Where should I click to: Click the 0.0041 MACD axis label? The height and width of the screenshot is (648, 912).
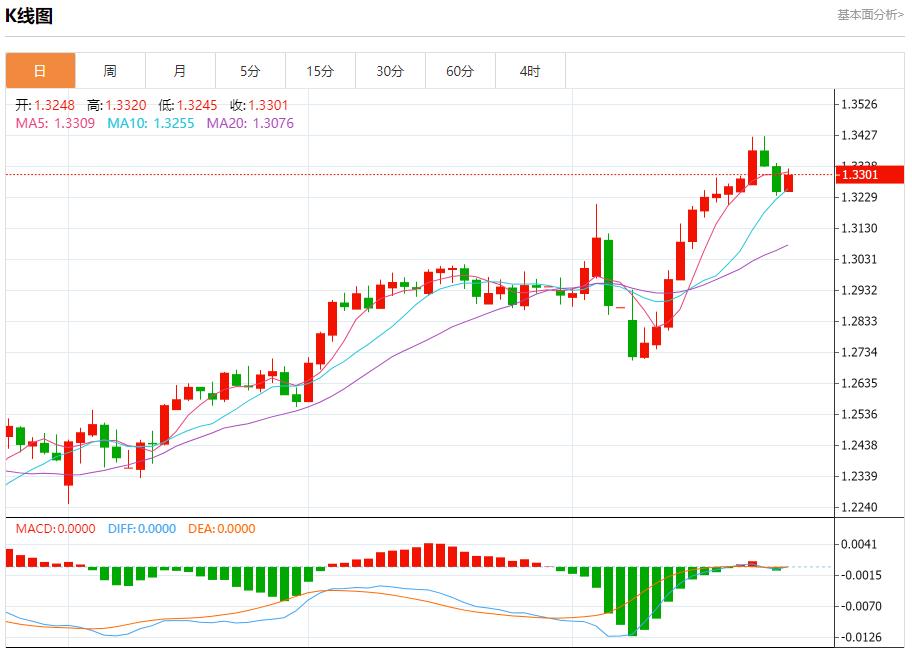coord(859,544)
